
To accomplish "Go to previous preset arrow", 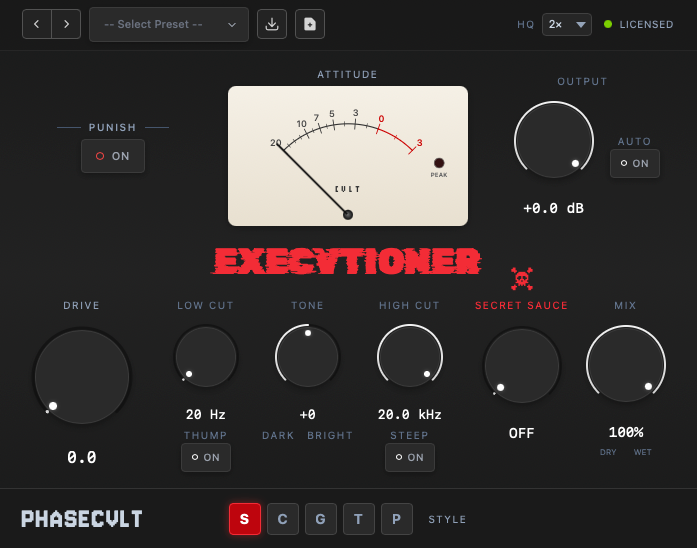I will [37, 24].
